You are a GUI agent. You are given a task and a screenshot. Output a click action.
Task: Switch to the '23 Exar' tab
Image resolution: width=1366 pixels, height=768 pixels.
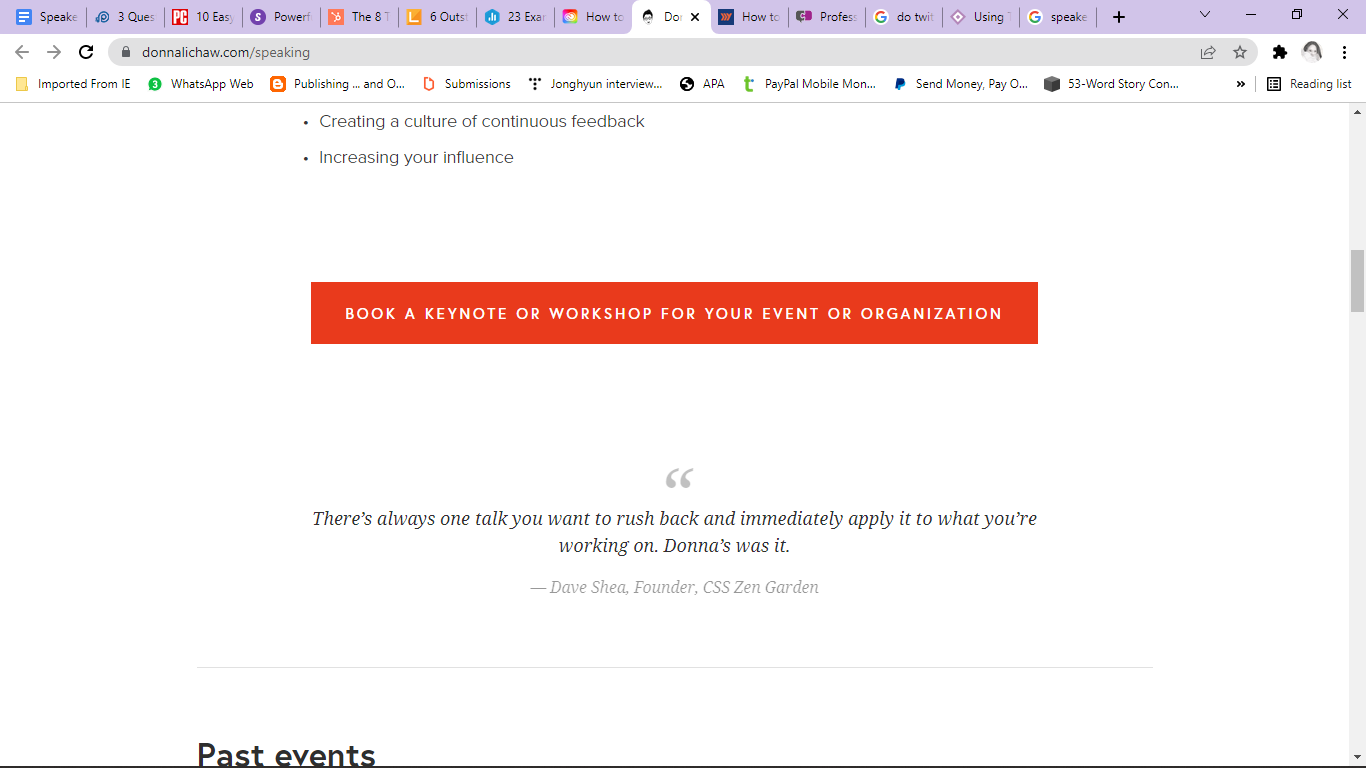point(515,17)
